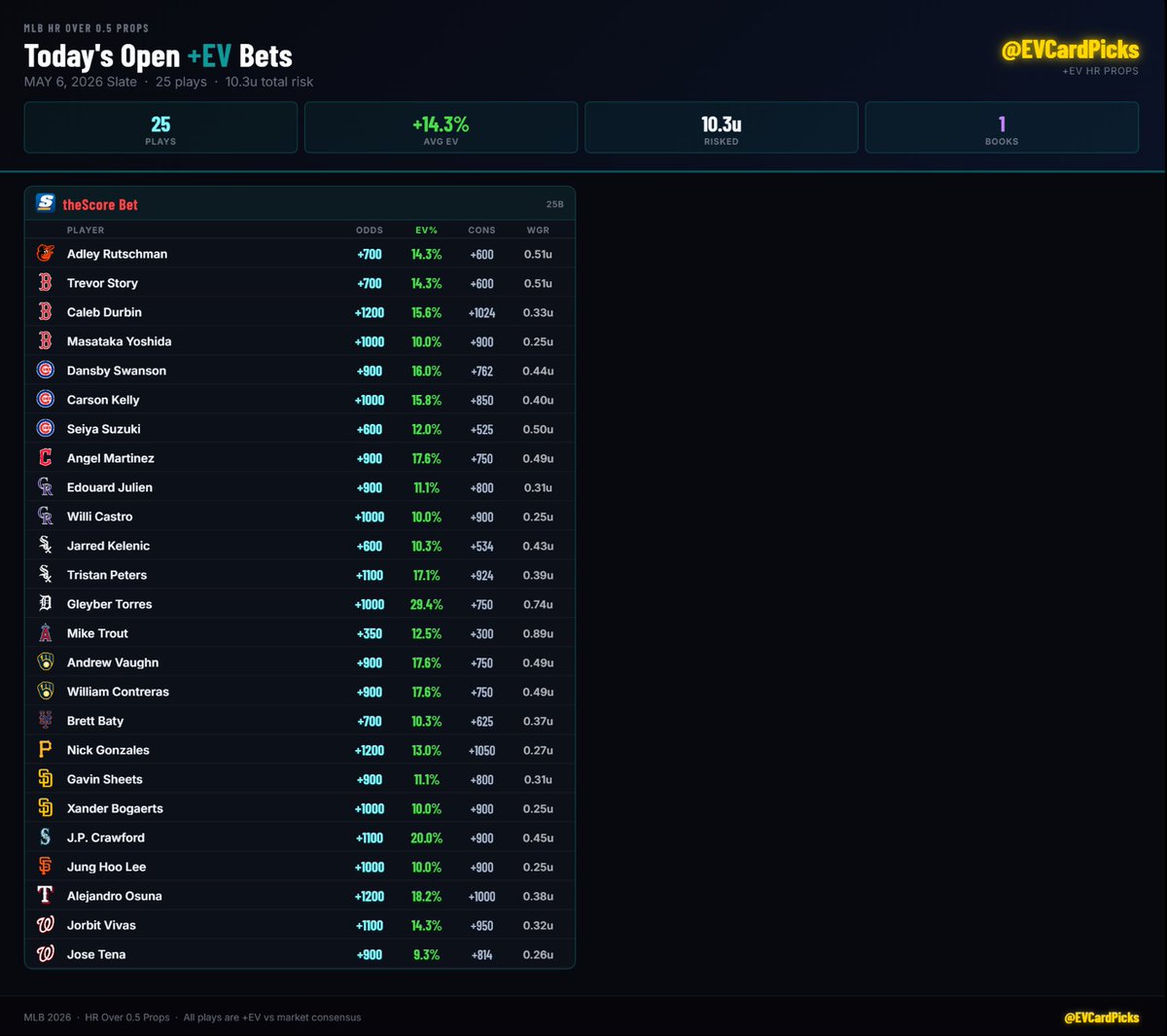
Task: Click the 'MAY 6, 2026 Slate' subtitle
Action: pos(81,82)
